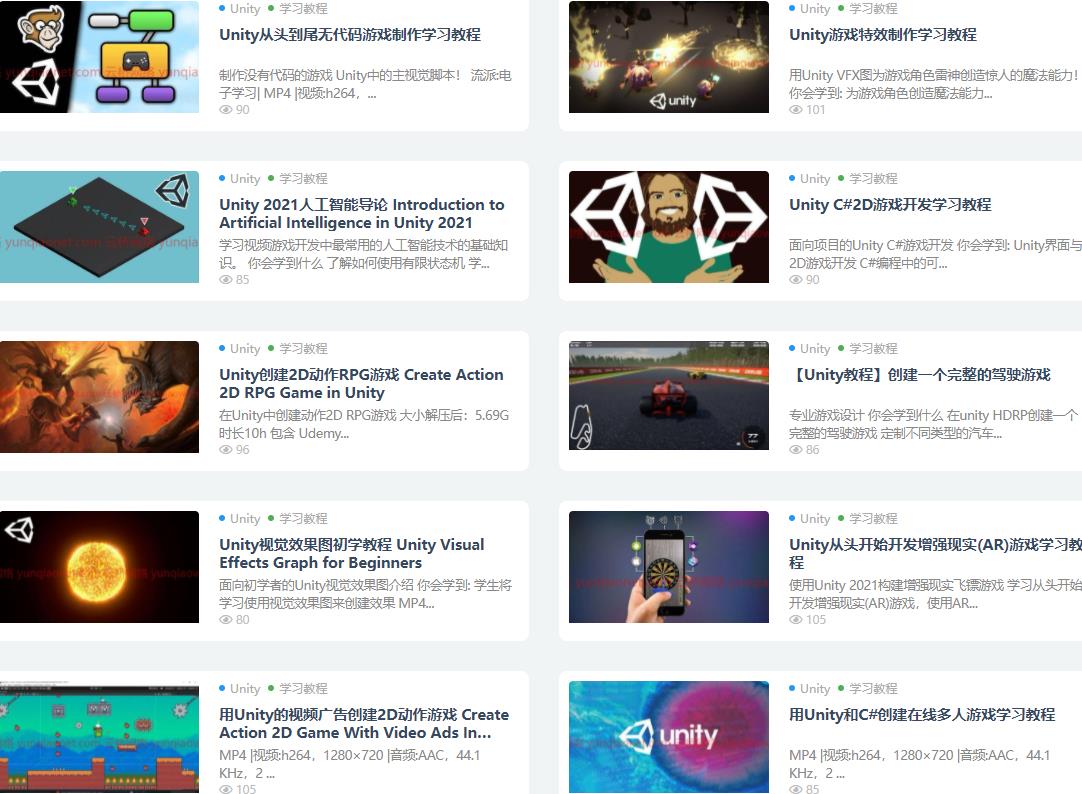Open Create Action 2D Game With Video Ads title
This screenshot has width=1082, height=794.
coord(364,723)
